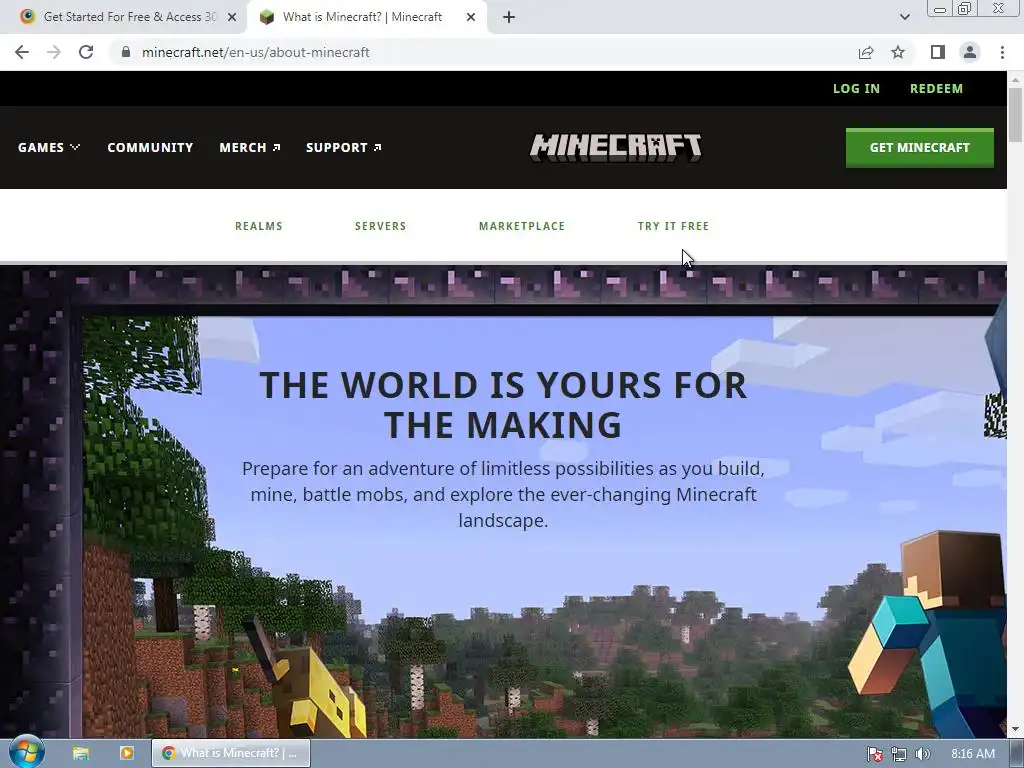Open Action Center flag tray icon
The width and height of the screenshot is (1024, 768).
(875, 754)
